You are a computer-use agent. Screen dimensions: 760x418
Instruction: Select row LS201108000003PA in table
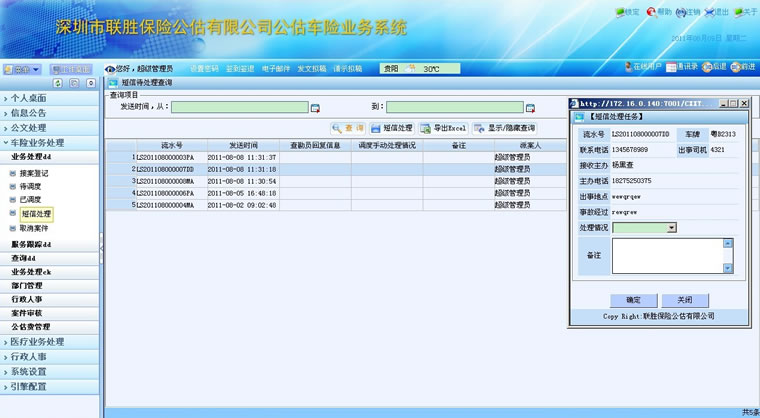point(336,158)
